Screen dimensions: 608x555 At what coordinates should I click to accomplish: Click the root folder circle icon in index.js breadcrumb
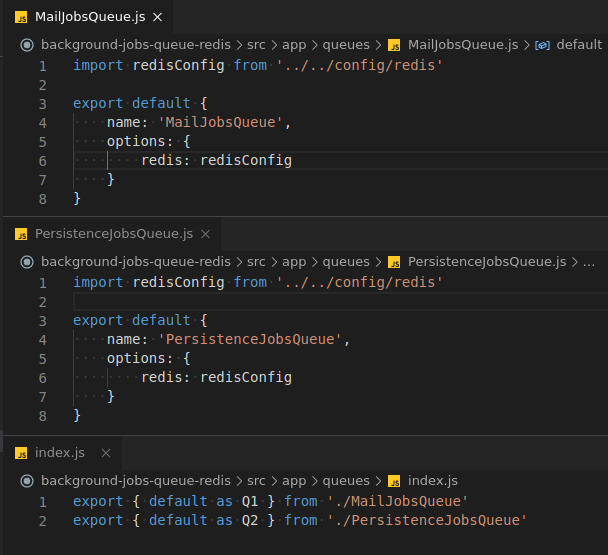pos(27,481)
